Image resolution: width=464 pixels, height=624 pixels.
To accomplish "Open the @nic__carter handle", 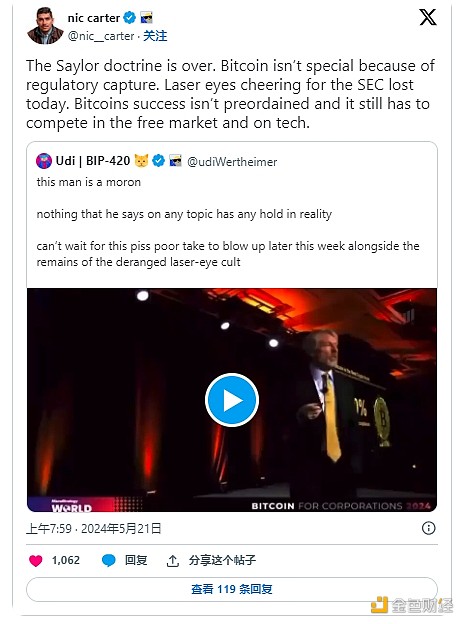I will point(101,36).
